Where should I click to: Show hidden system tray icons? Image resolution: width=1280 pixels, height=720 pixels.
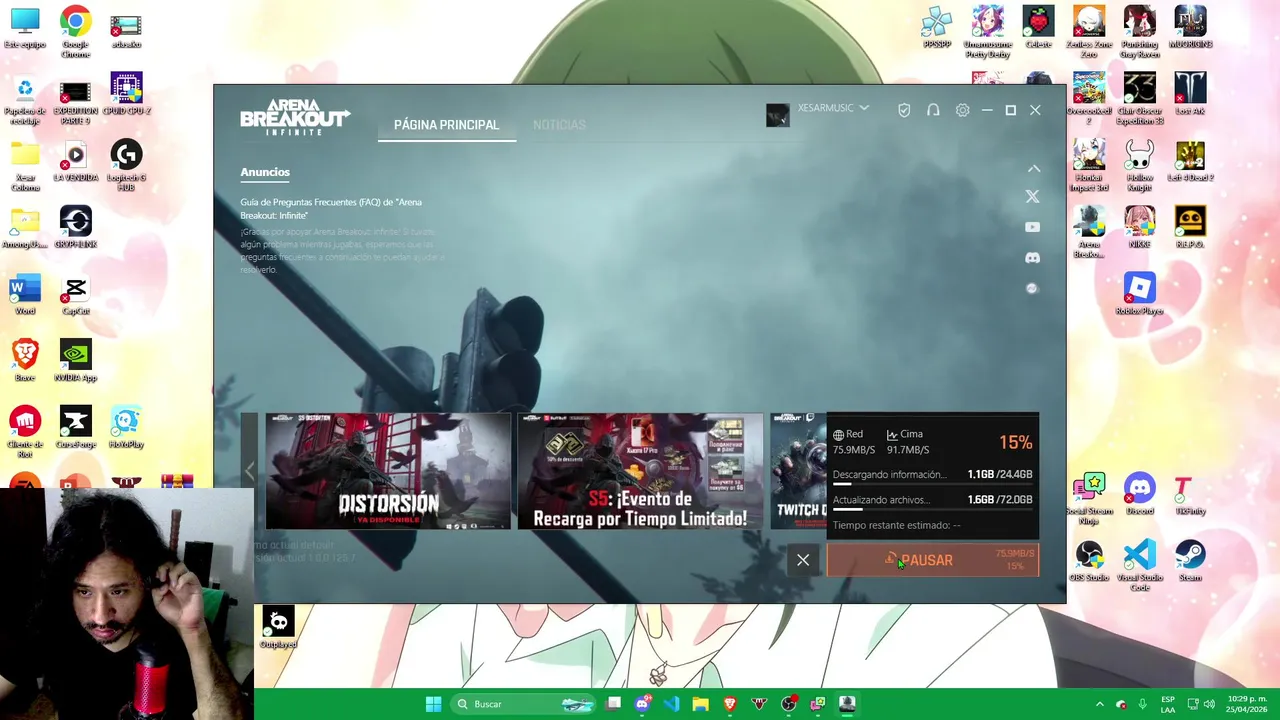click(1099, 704)
